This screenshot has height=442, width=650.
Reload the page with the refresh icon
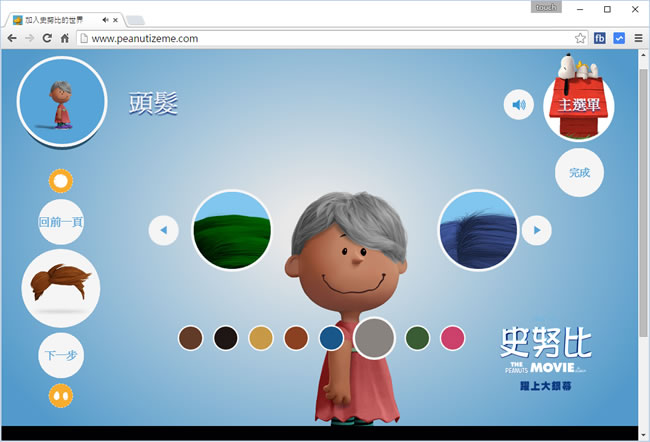point(47,38)
